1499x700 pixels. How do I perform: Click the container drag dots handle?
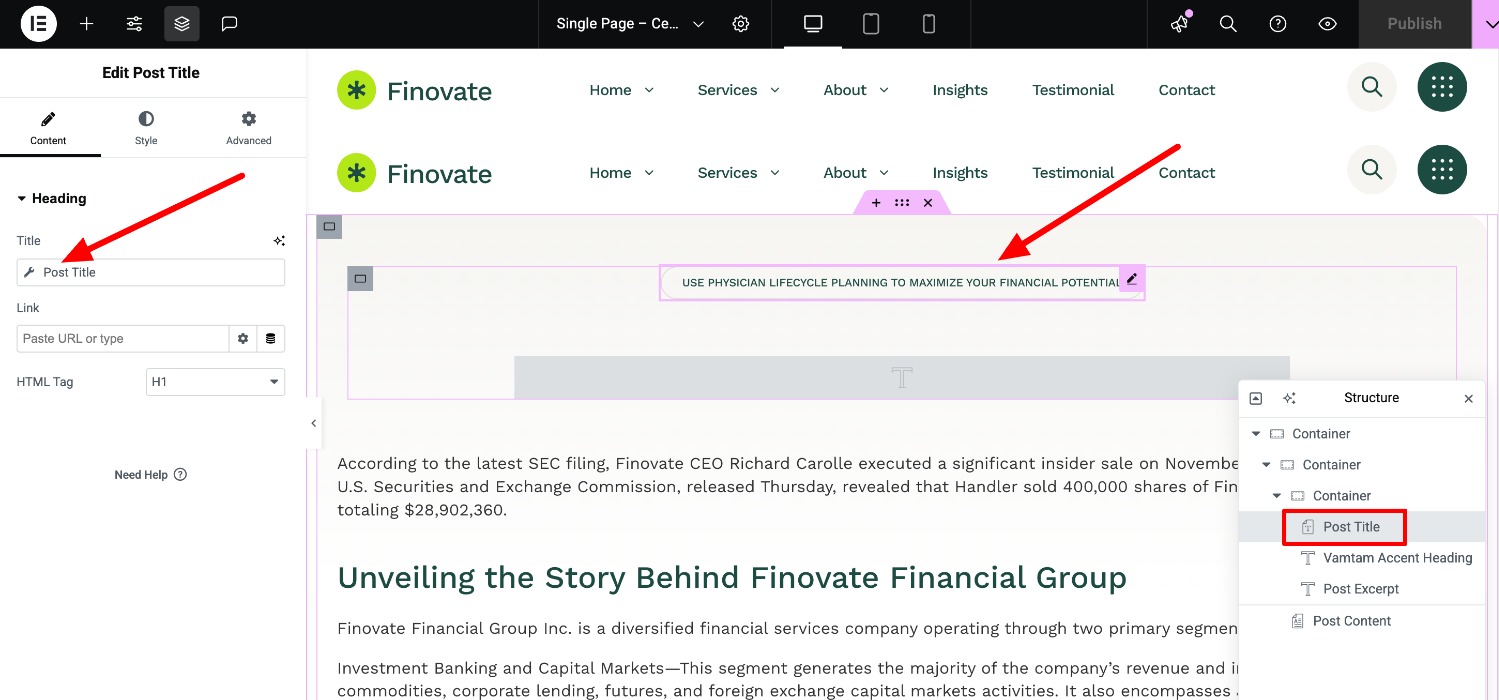click(902, 203)
